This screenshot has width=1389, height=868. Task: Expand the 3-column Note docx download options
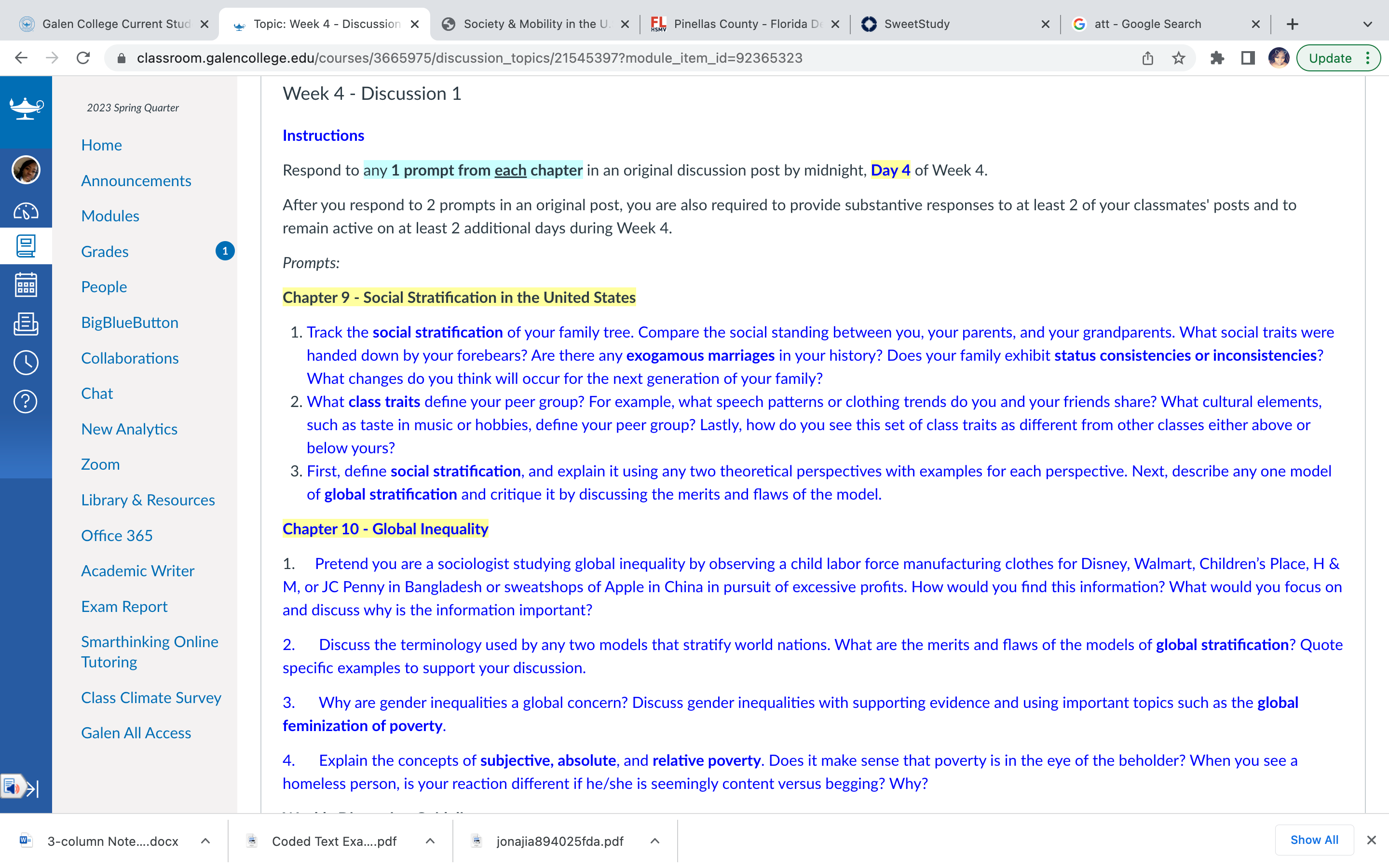205,841
